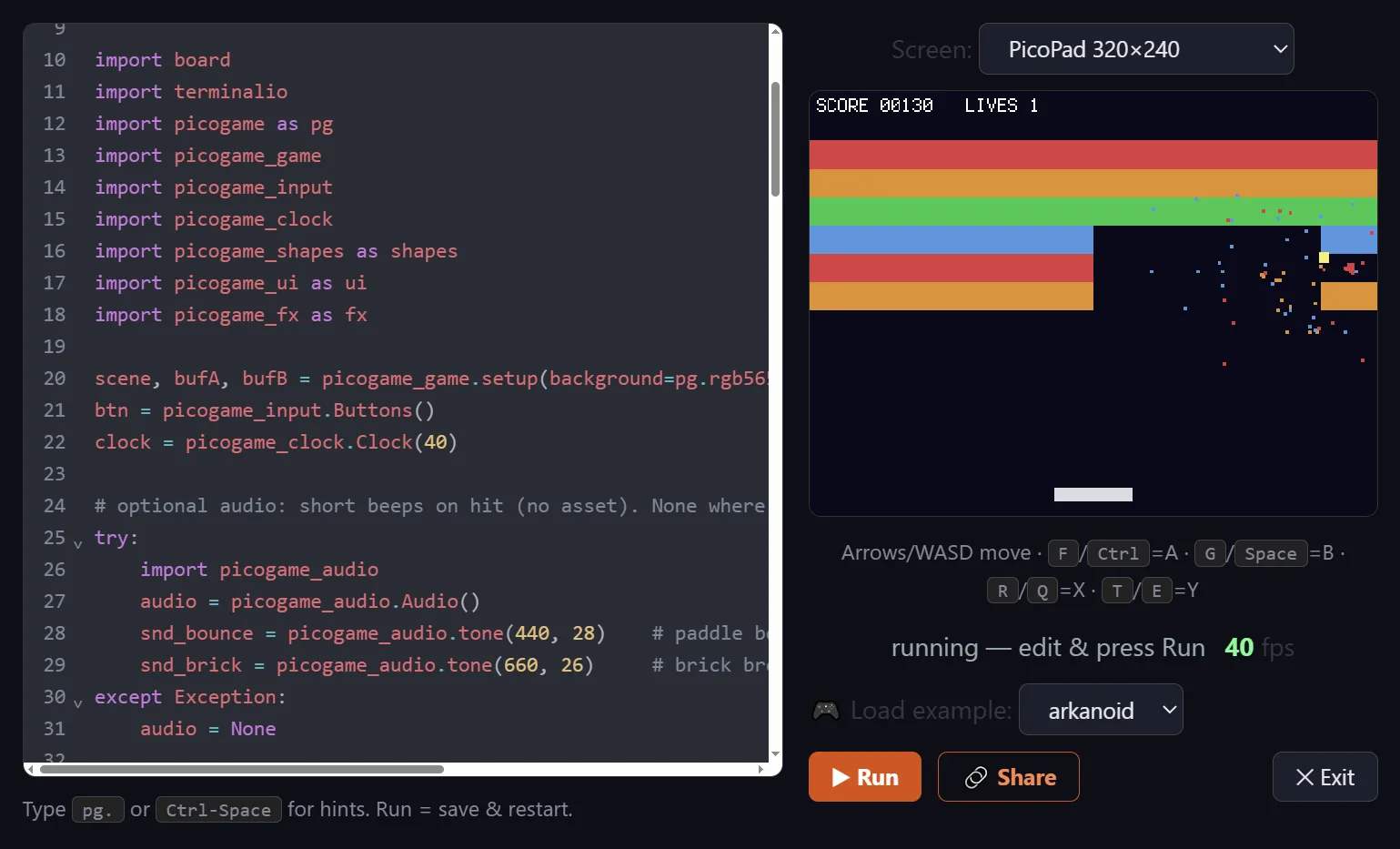Click line number 23 in the gutter
The width and height of the screenshot is (1400, 849).
55,474
